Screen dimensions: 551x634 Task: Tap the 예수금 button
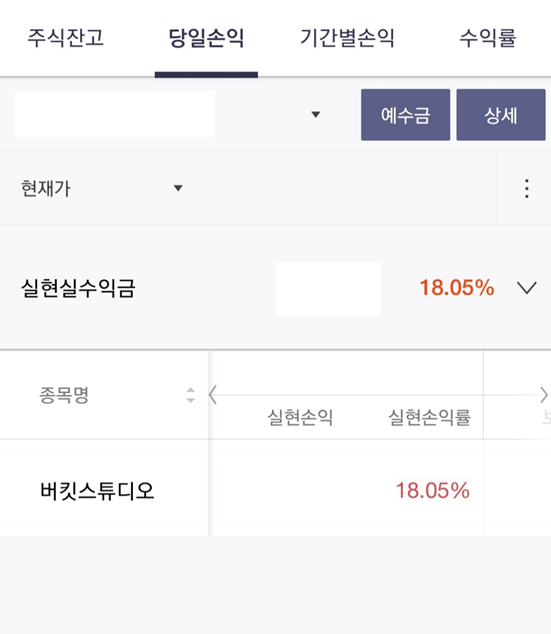(405, 115)
